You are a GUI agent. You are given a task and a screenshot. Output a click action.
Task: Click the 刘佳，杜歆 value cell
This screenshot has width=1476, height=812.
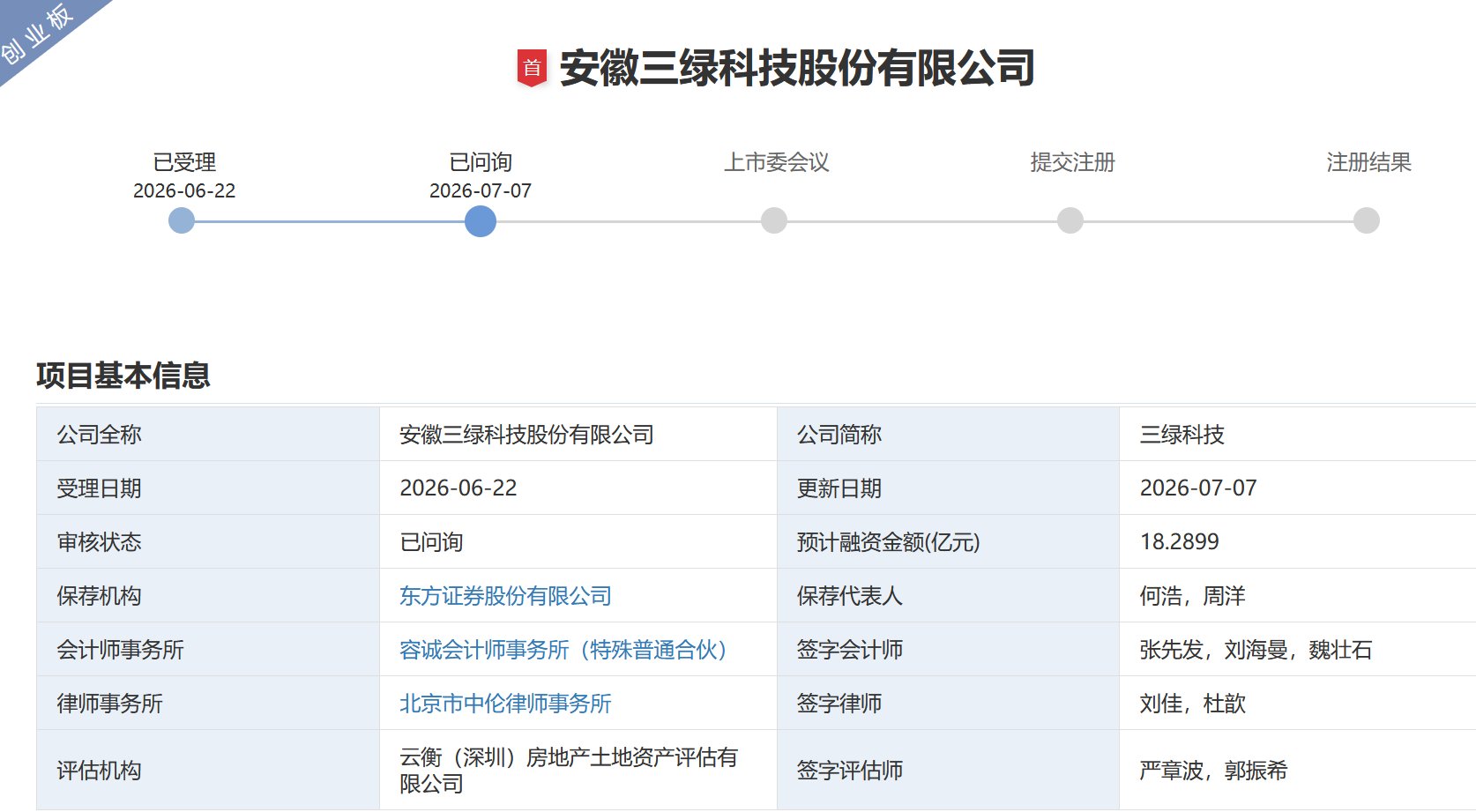pyautogui.click(x=1297, y=703)
